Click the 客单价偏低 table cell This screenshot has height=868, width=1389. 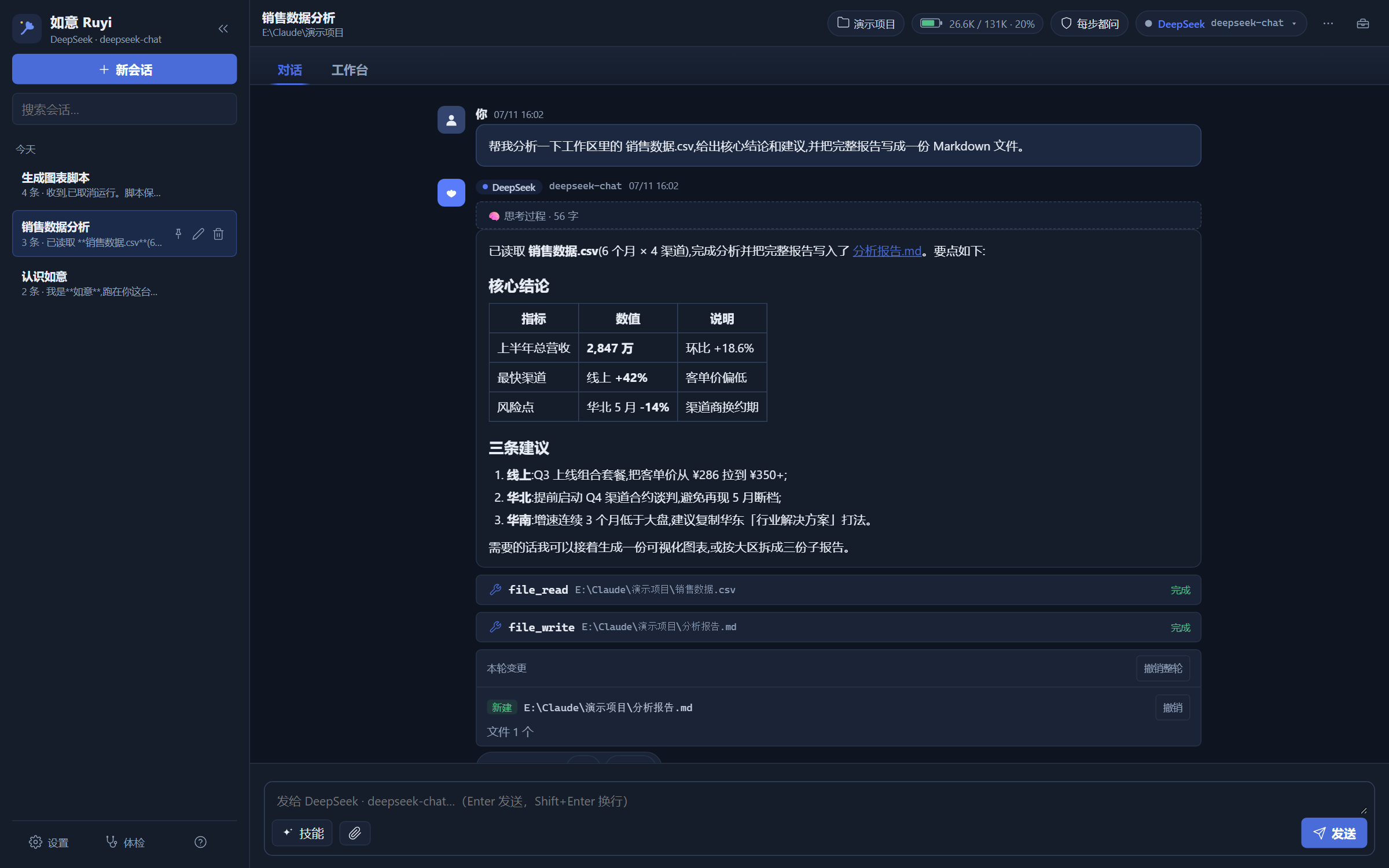[722, 377]
